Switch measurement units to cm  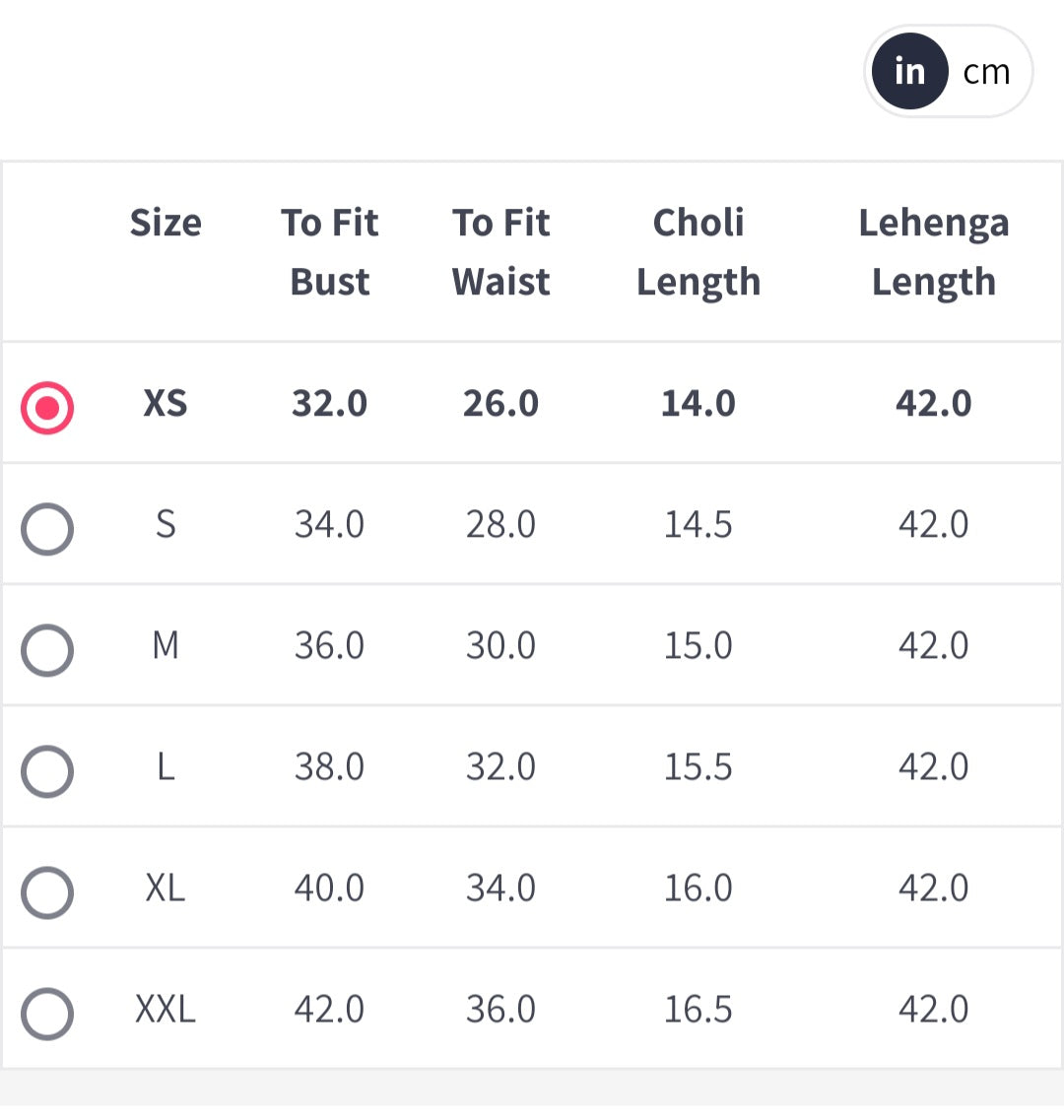tap(986, 72)
